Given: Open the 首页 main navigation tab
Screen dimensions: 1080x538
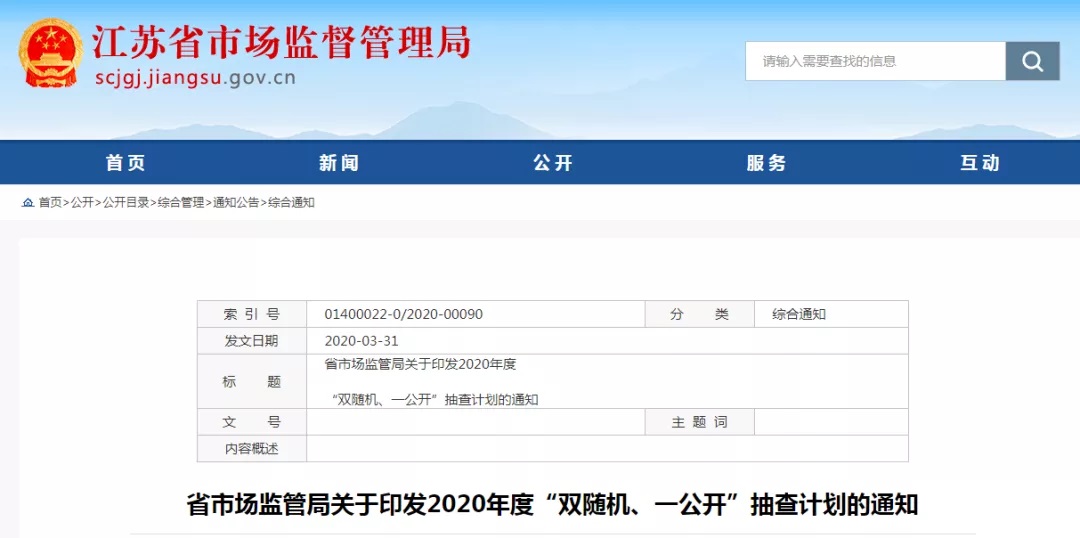Looking at the screenshot, I should [x=126, y=163].
